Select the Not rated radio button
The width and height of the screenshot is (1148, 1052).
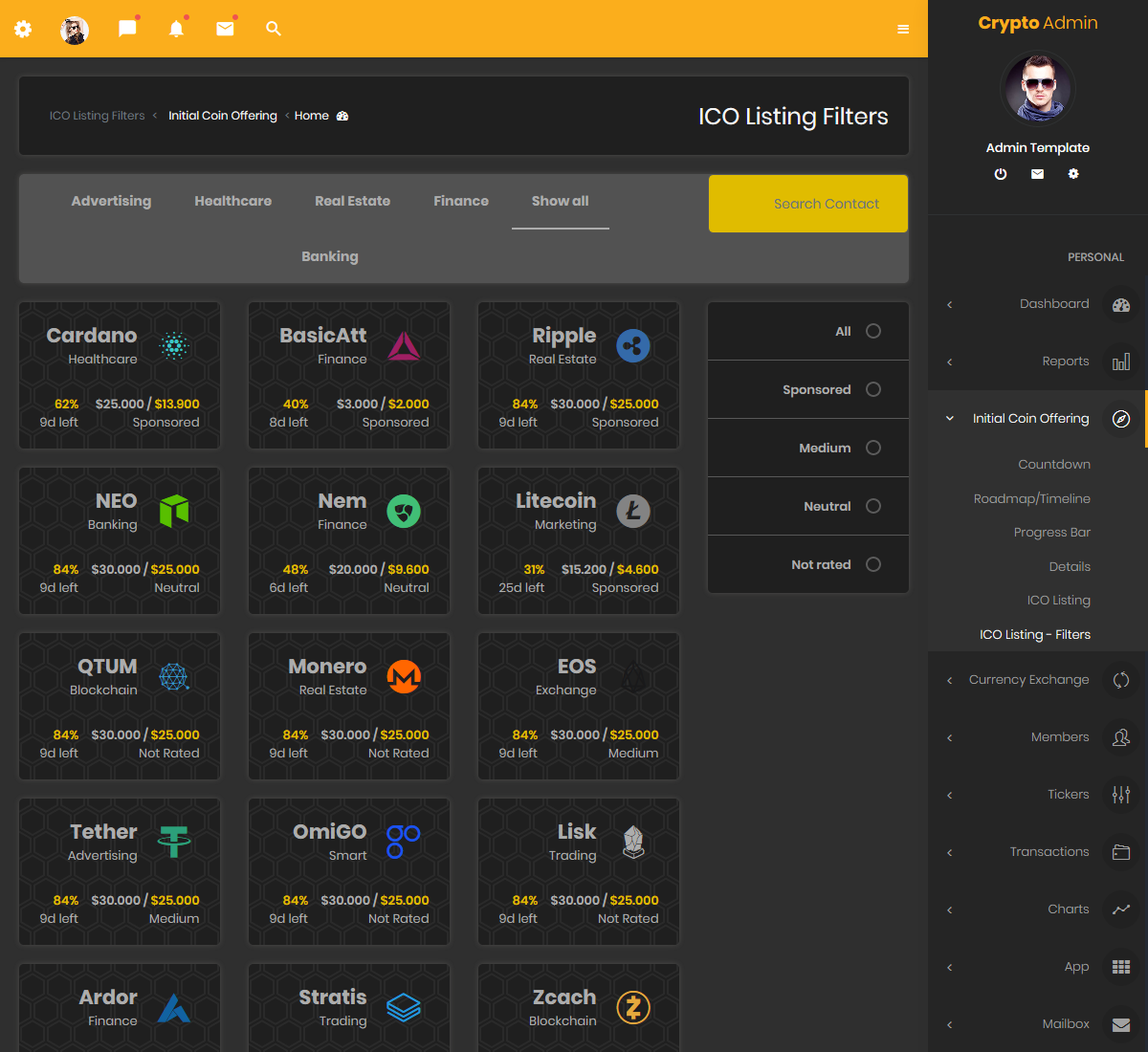873,564
